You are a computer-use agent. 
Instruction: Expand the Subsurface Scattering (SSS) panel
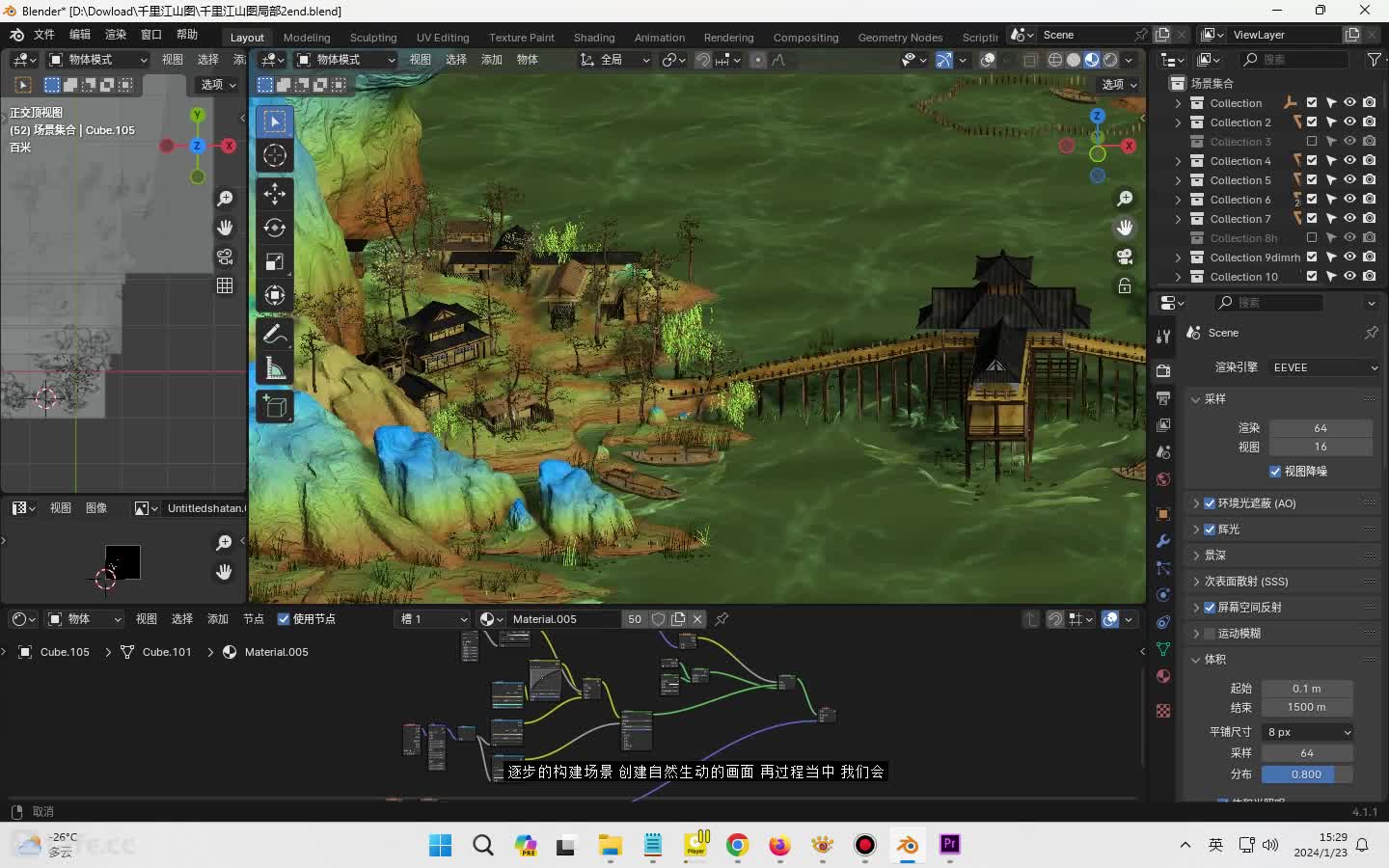(1196, 582)
